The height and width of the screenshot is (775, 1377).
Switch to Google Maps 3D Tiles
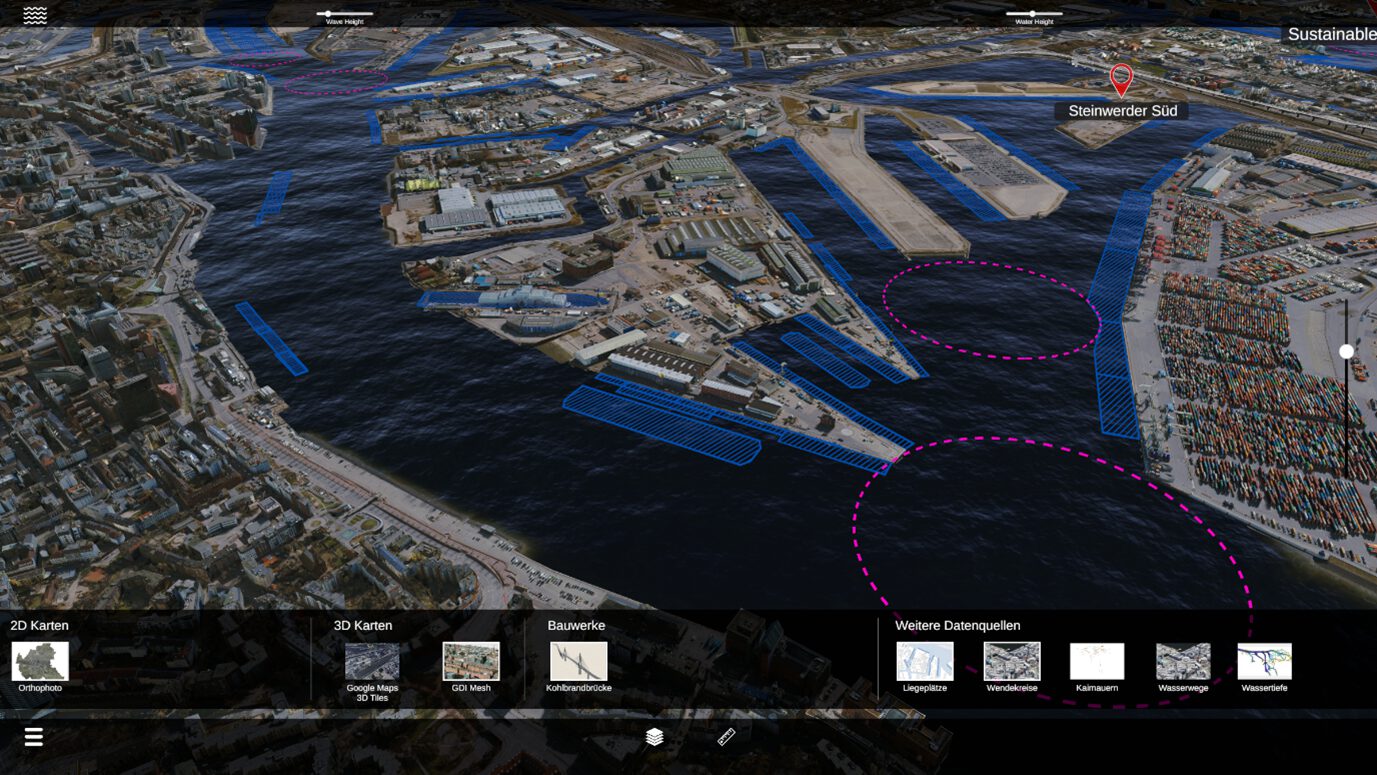372,661
